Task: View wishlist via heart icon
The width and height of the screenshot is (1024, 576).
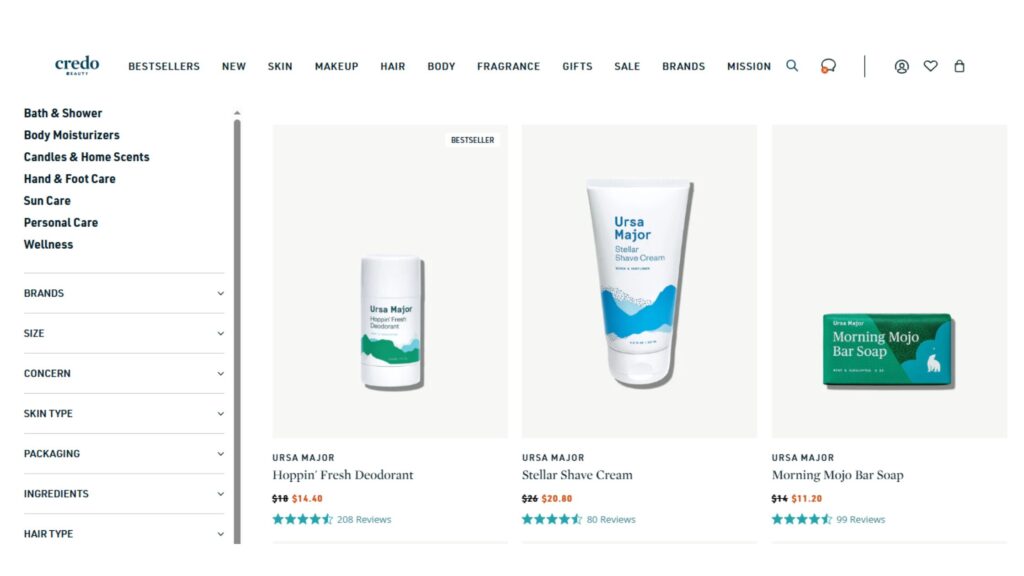Action: point(931,65)
